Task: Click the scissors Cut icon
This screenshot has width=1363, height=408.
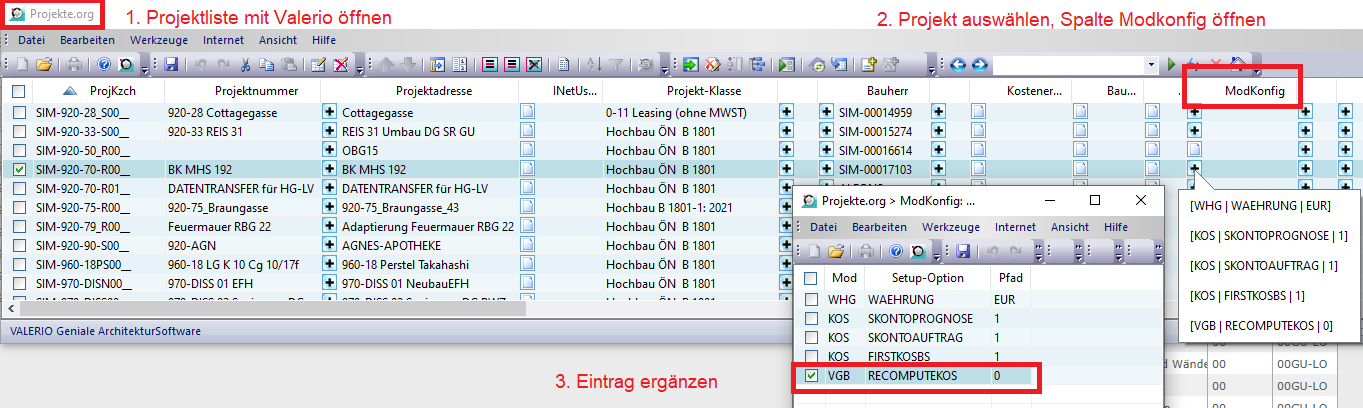Action: tap(247, 65)
